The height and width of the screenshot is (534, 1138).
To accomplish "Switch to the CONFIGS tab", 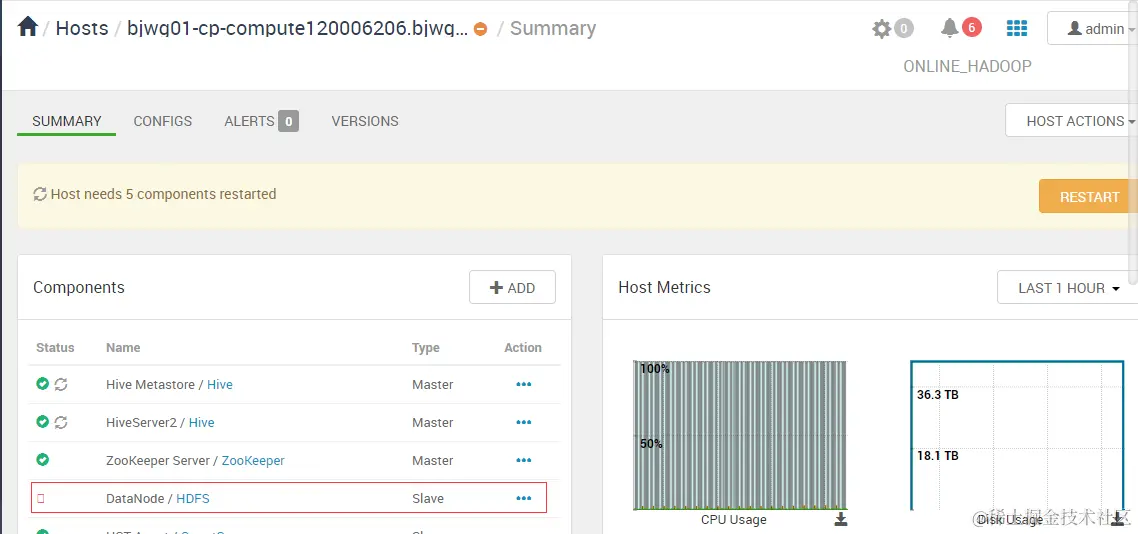I will point(163,121).
